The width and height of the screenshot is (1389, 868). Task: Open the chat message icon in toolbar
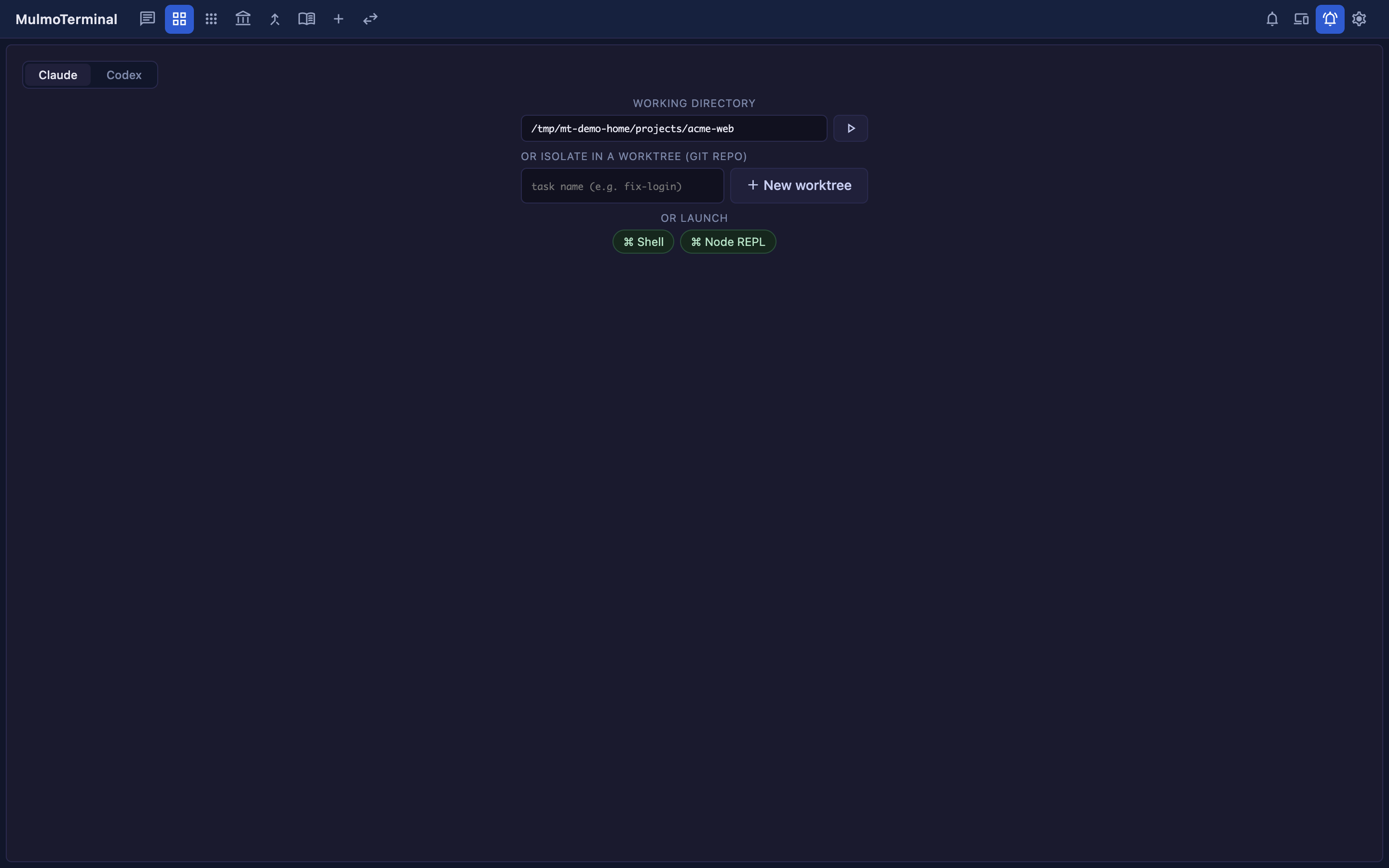click(x=148, y=19)
